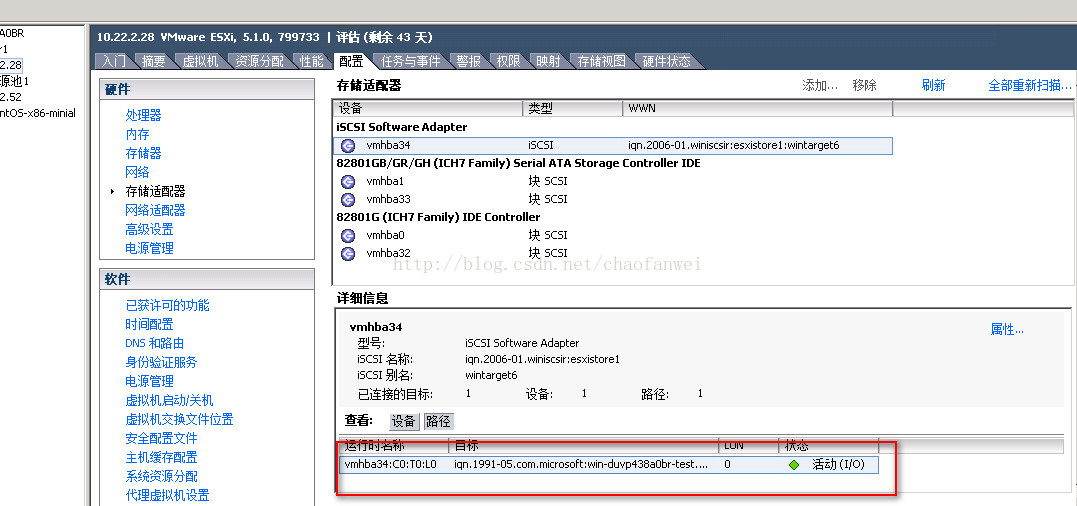Open DNS 和路由 settings
This screenshot has height=506, width=1077.
155,343
